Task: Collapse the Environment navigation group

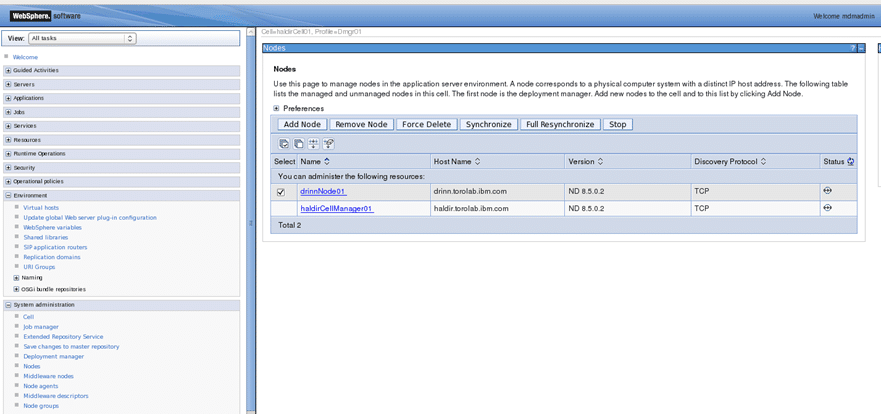Action: tap(8, 195)
